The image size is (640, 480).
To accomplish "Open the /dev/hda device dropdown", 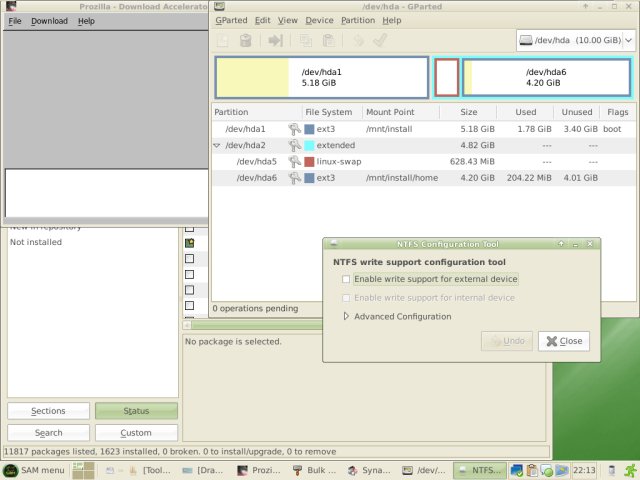I will [x=576, y=41].
